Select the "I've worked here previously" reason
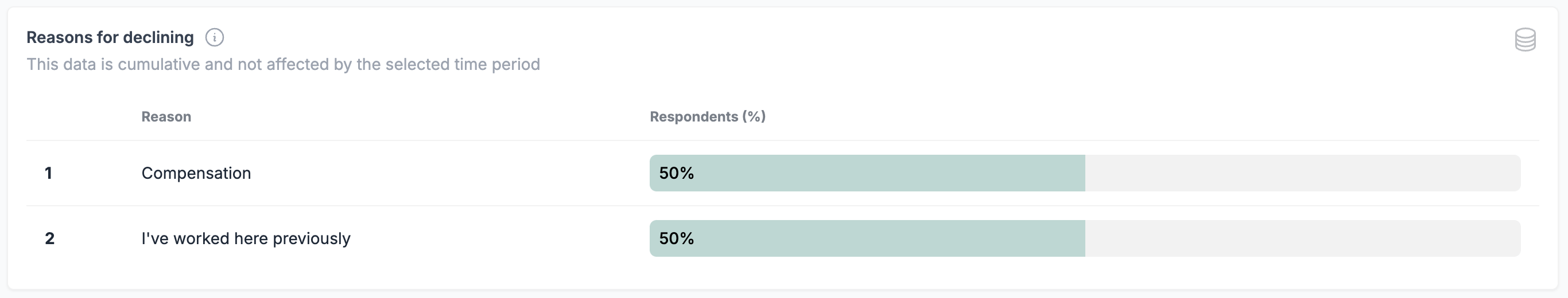The height and width of the screenshot is (298, 1568). [246, 238]
